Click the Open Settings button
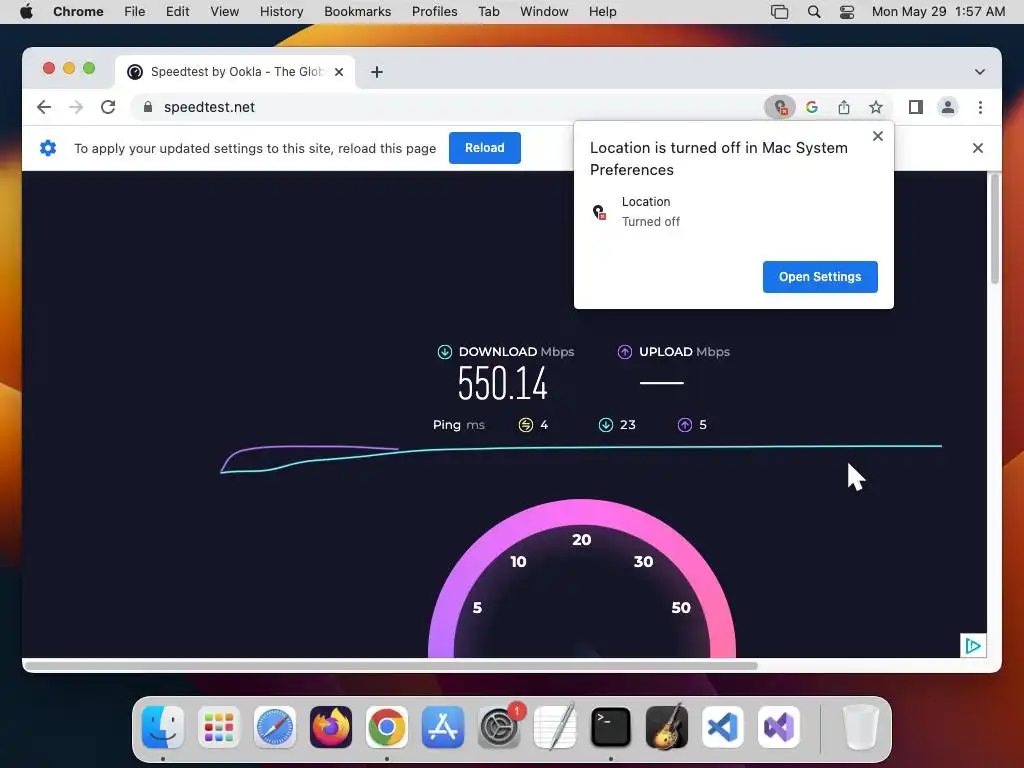Screen dimensions: 1024x768 point(820,277)
